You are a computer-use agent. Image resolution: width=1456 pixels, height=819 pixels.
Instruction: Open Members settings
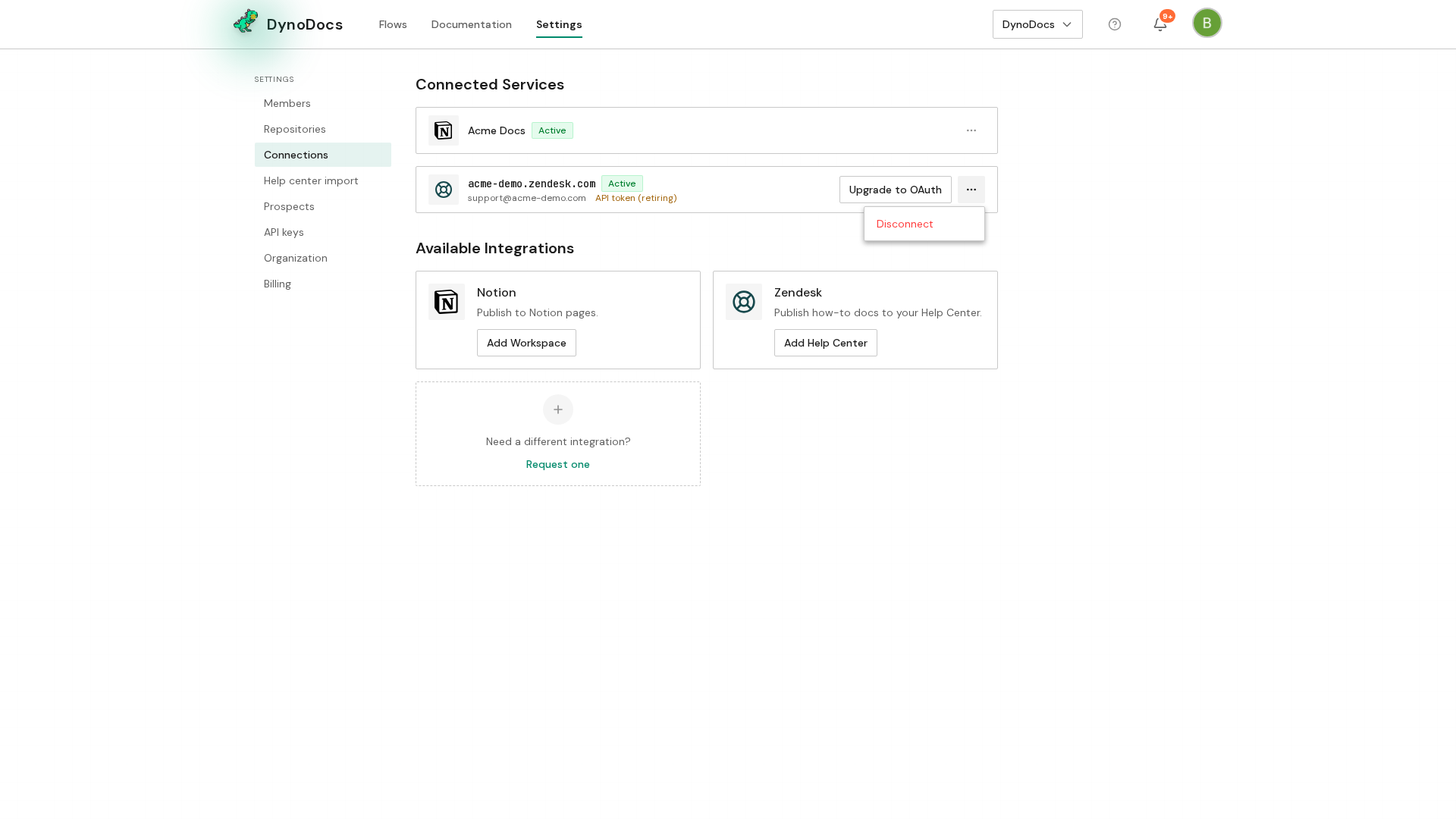point(323,103)
